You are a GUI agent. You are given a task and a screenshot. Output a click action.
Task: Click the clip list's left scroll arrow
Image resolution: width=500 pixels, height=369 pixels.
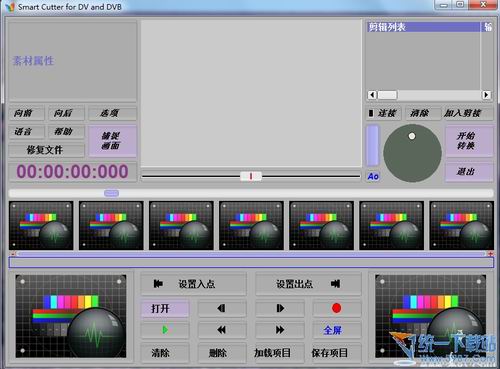pyautogui.click(x=372, y=95)
